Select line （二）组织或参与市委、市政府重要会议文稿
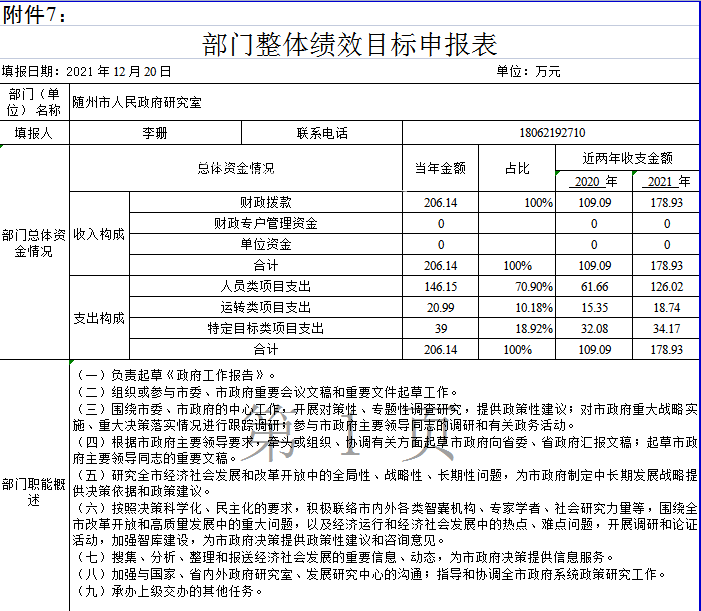This screenshot has height=611, width=701. pyautogui.click(x=266, y=392)
